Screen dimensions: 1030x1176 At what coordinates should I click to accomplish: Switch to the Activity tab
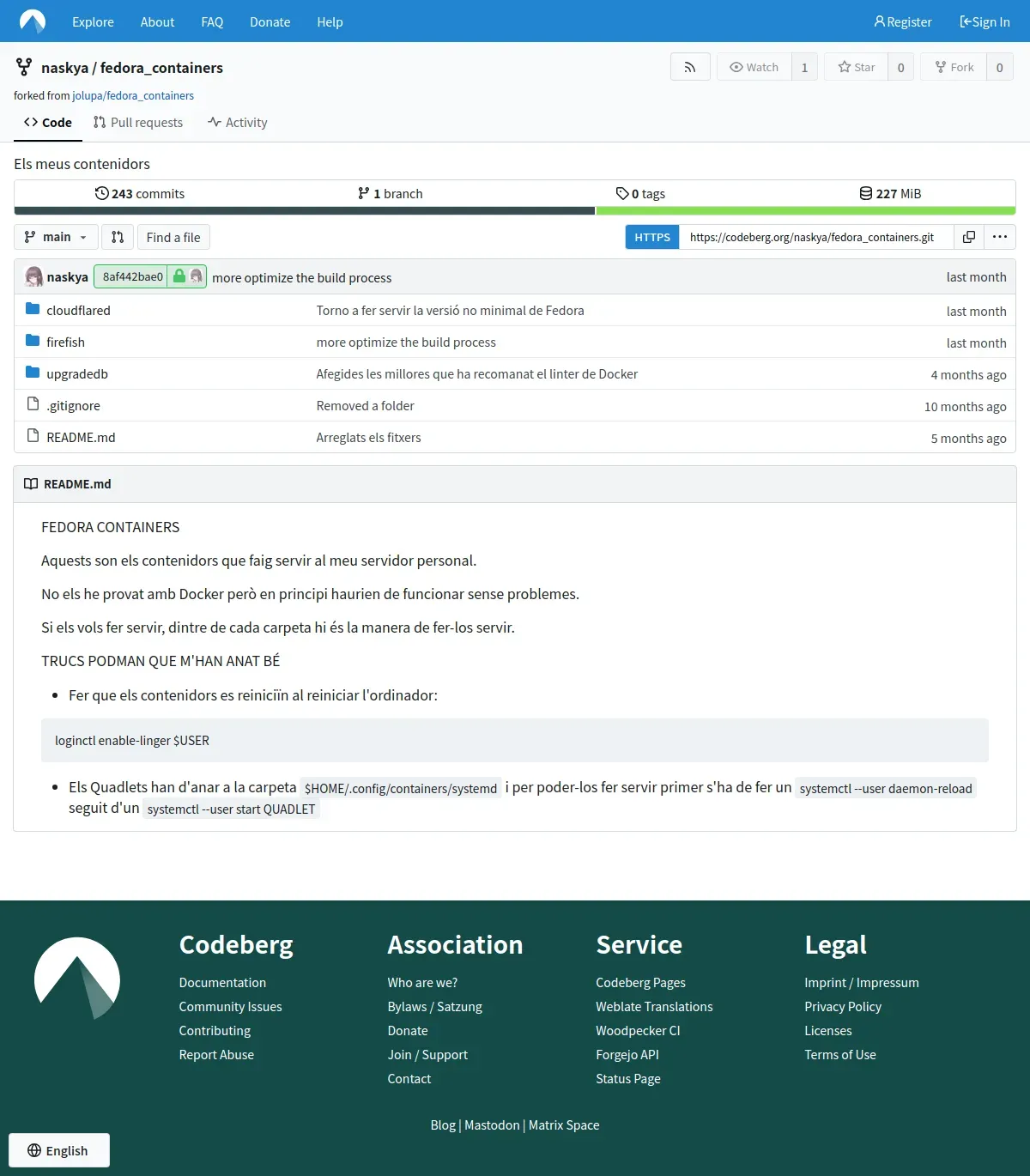click(x=238, y=123)
